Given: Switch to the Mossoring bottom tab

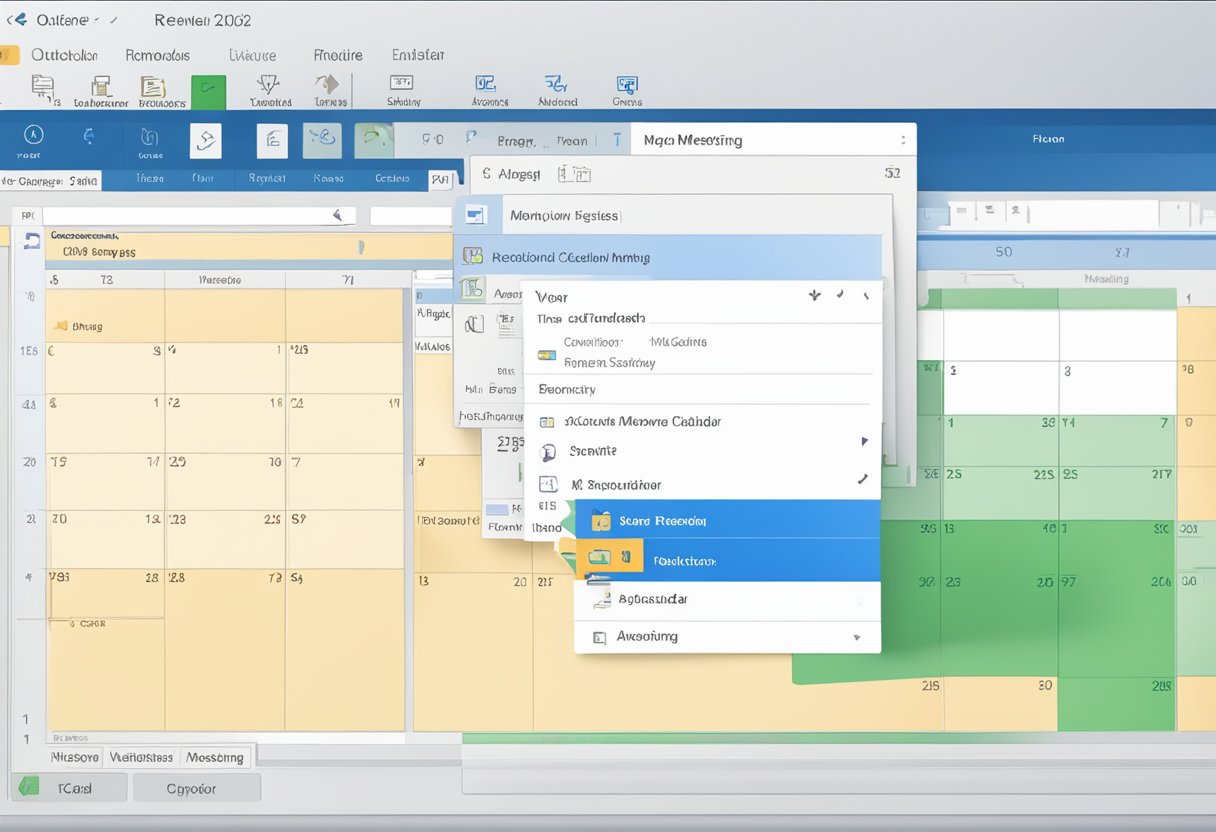Looking at the screenshot, I should point(215,757).
